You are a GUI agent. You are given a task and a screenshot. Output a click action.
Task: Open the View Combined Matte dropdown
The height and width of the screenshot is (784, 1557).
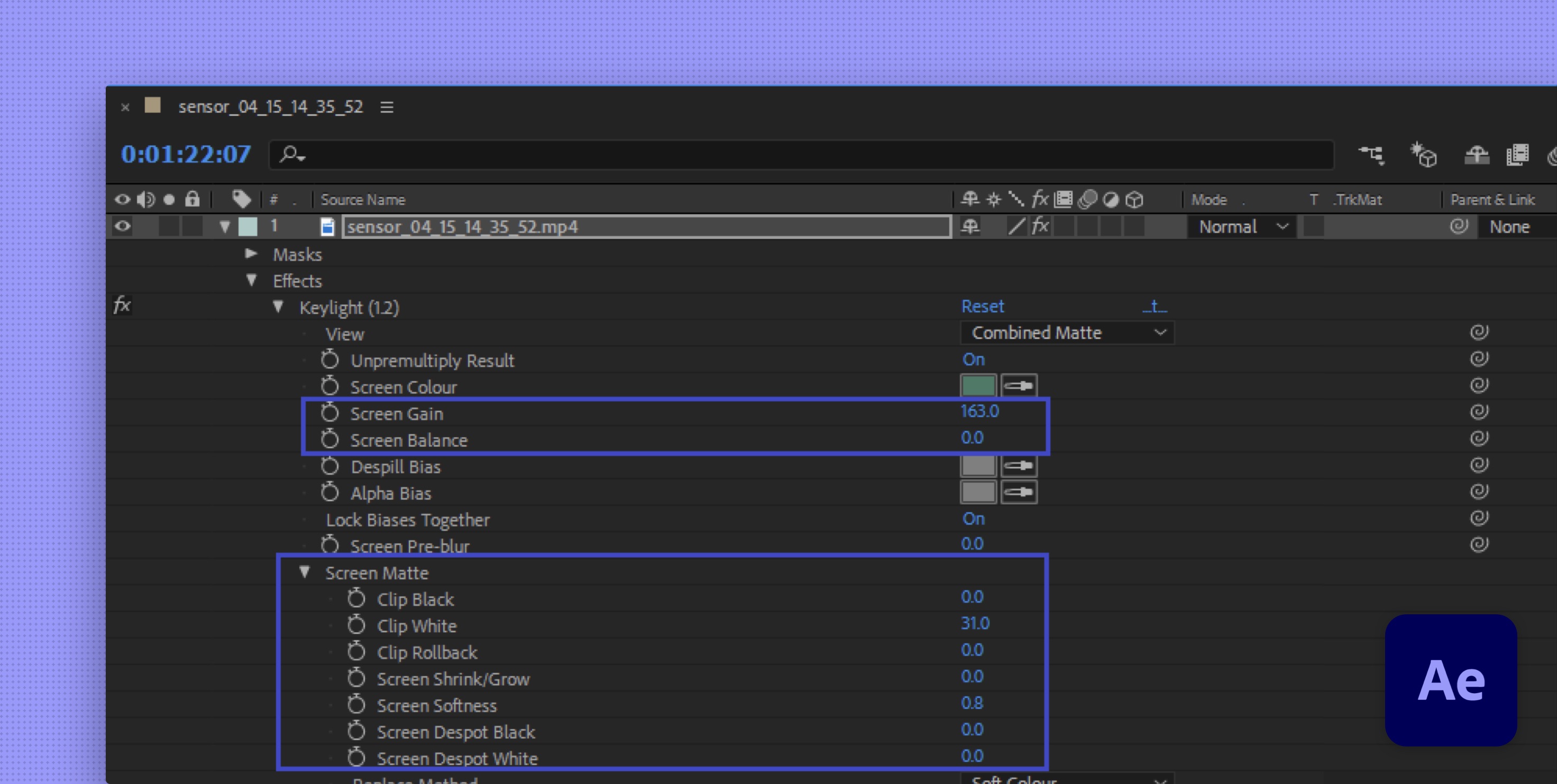[x=1067, y=333]
